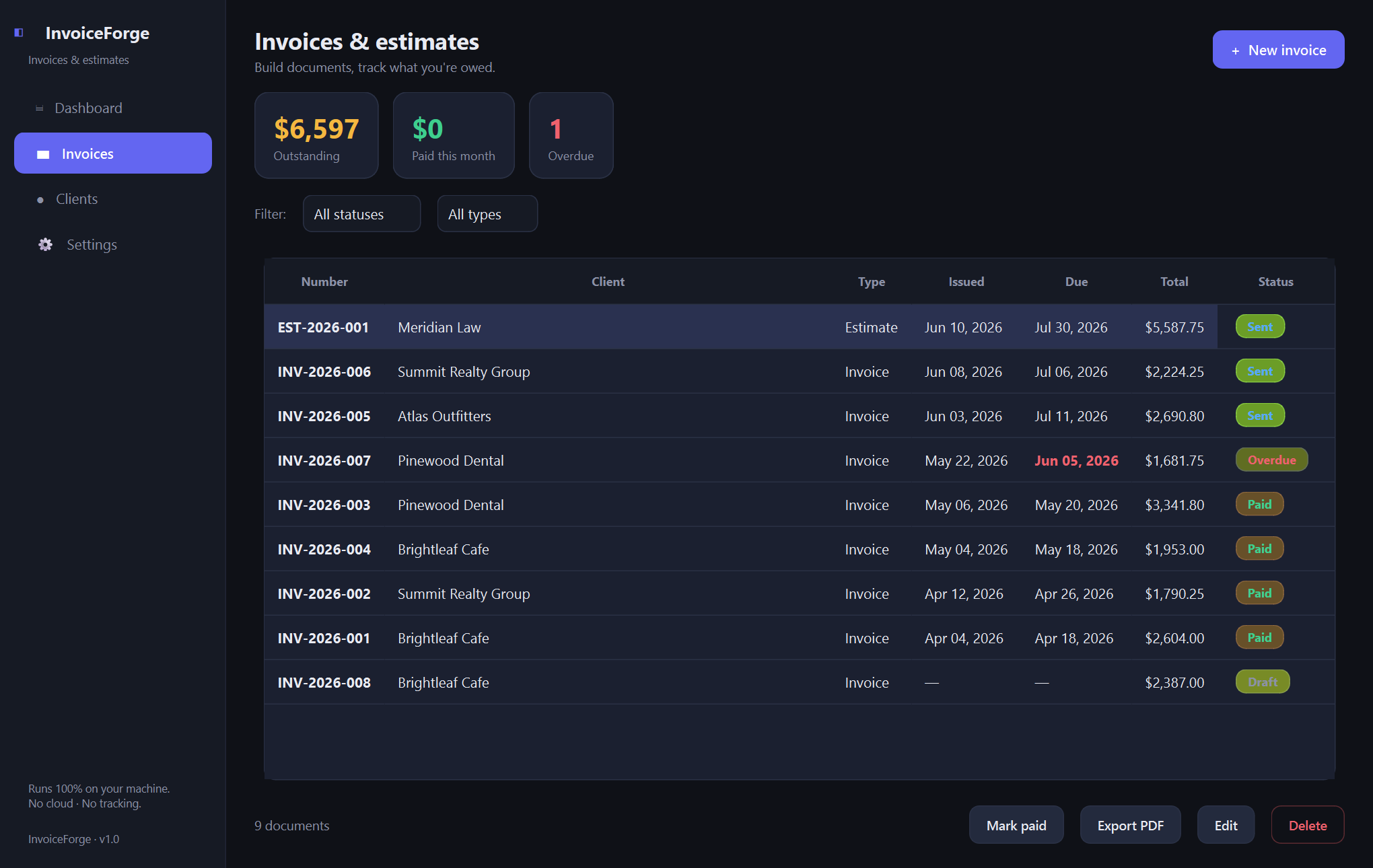Click the 9 documents count

point(291,826)
